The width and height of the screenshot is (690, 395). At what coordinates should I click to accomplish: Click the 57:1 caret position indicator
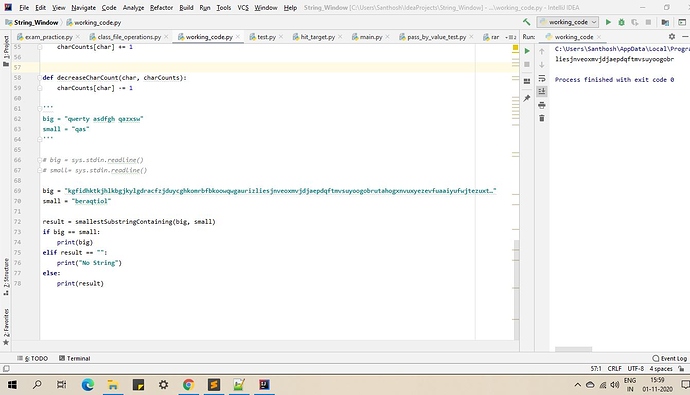[x=596, y=369]
